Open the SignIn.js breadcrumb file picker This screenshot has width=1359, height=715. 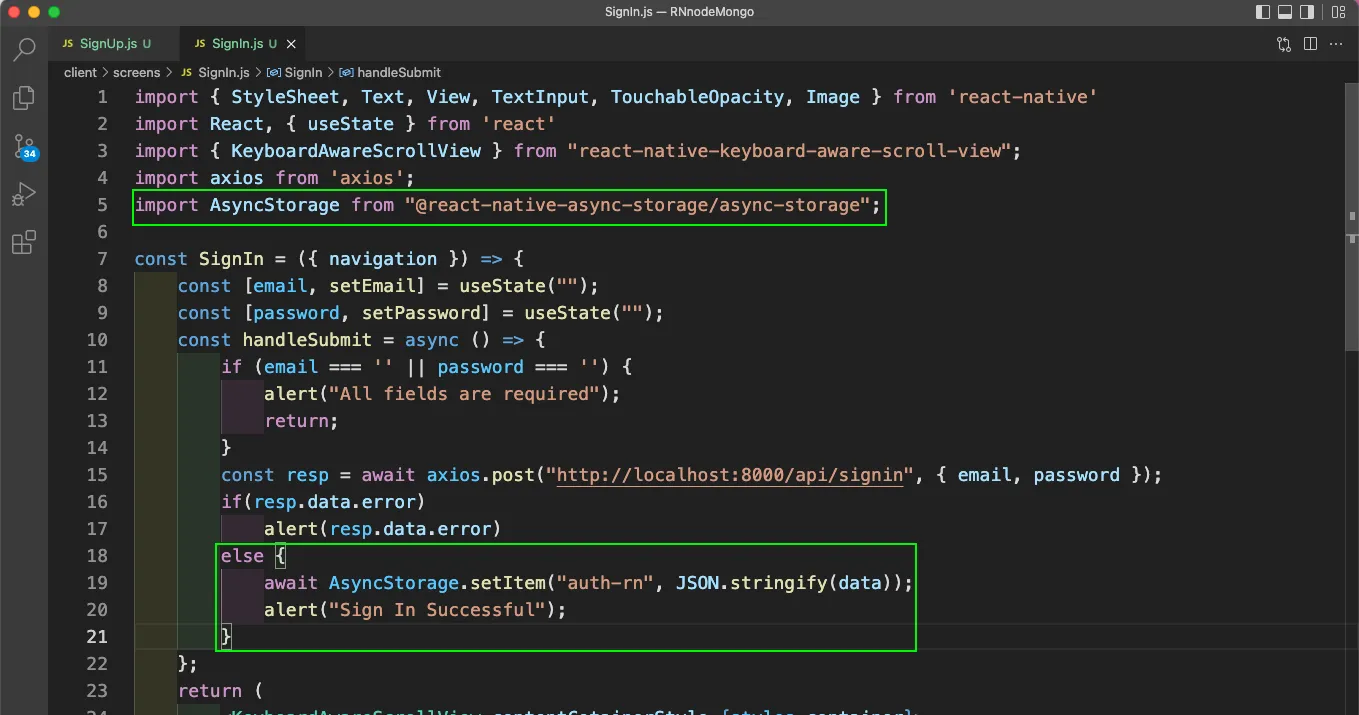(x=215, y=72)
